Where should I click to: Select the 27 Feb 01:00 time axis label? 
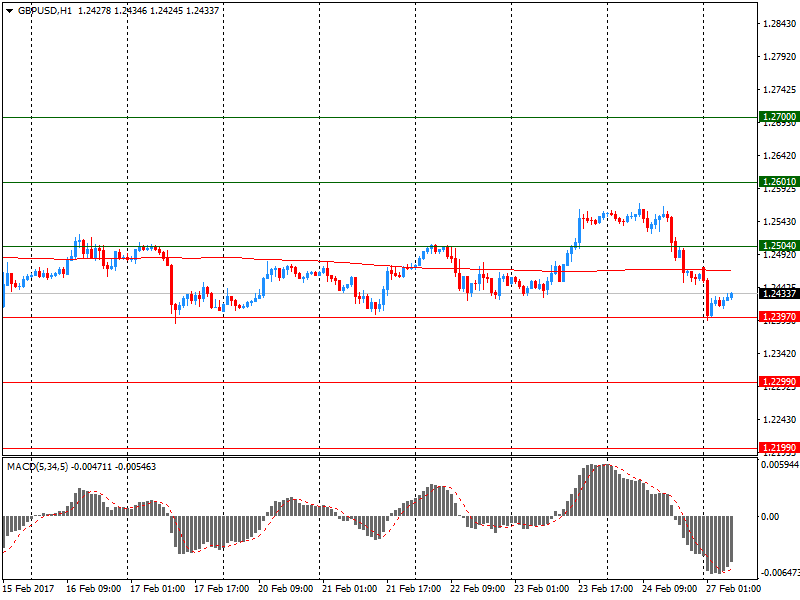(x=733, y=589)
